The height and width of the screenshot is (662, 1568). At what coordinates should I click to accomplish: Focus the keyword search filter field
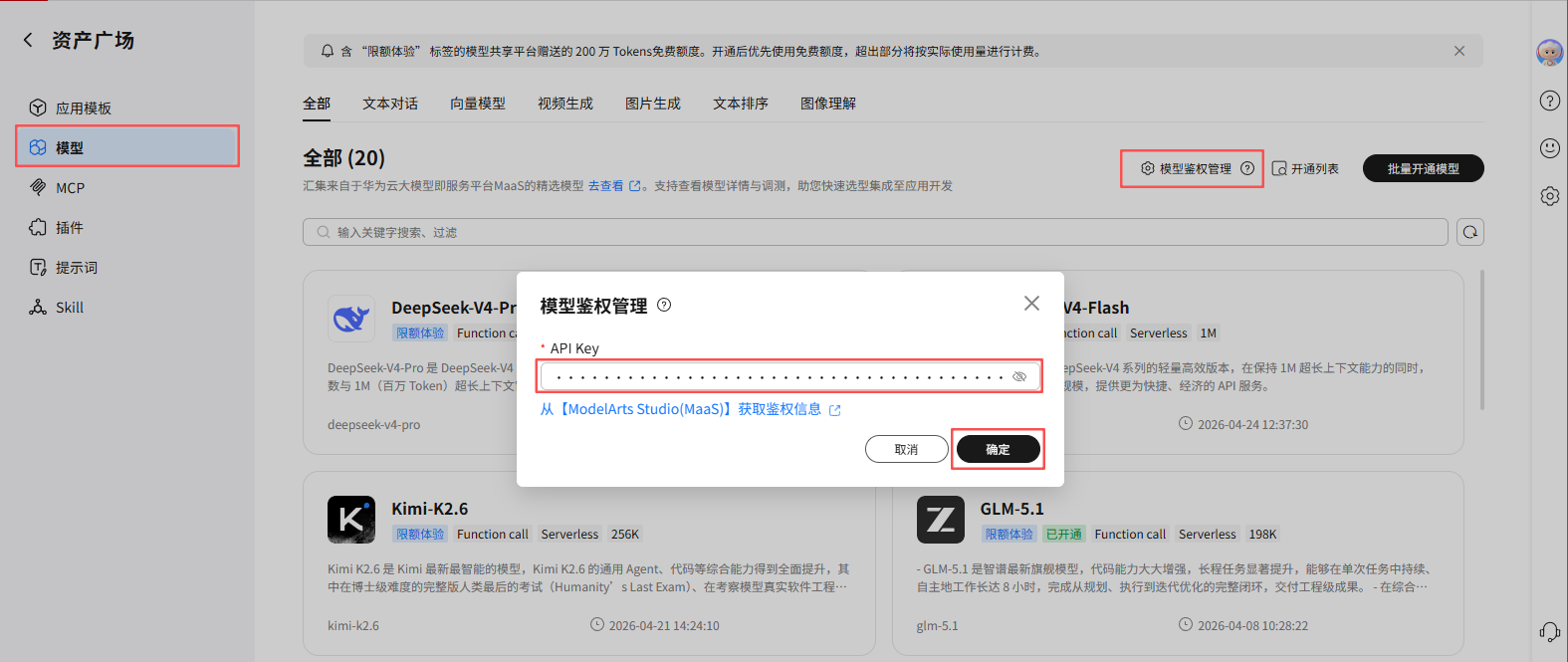coord(875,232)
